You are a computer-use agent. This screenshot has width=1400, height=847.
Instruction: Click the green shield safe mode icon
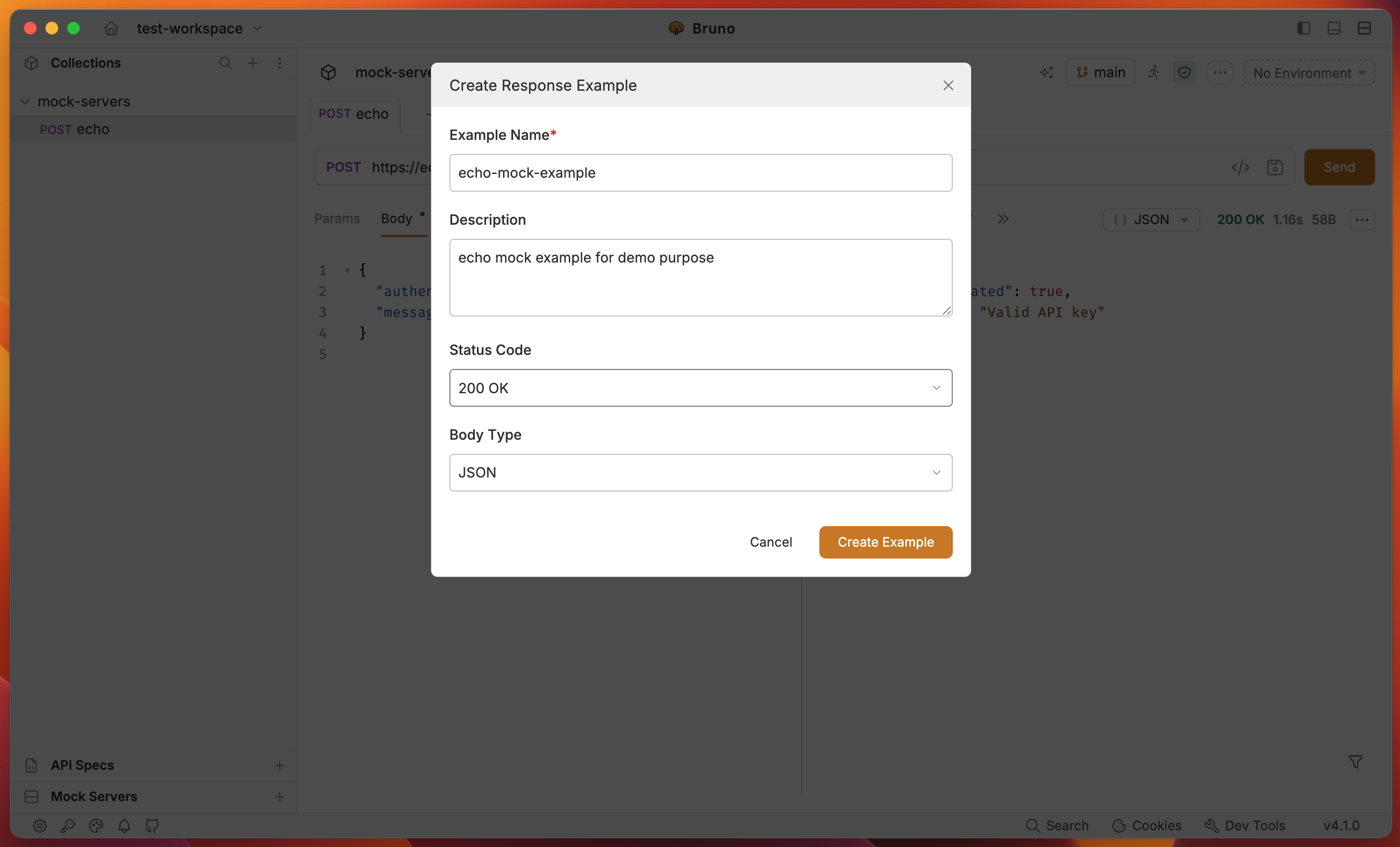[x=1184, y=73]
